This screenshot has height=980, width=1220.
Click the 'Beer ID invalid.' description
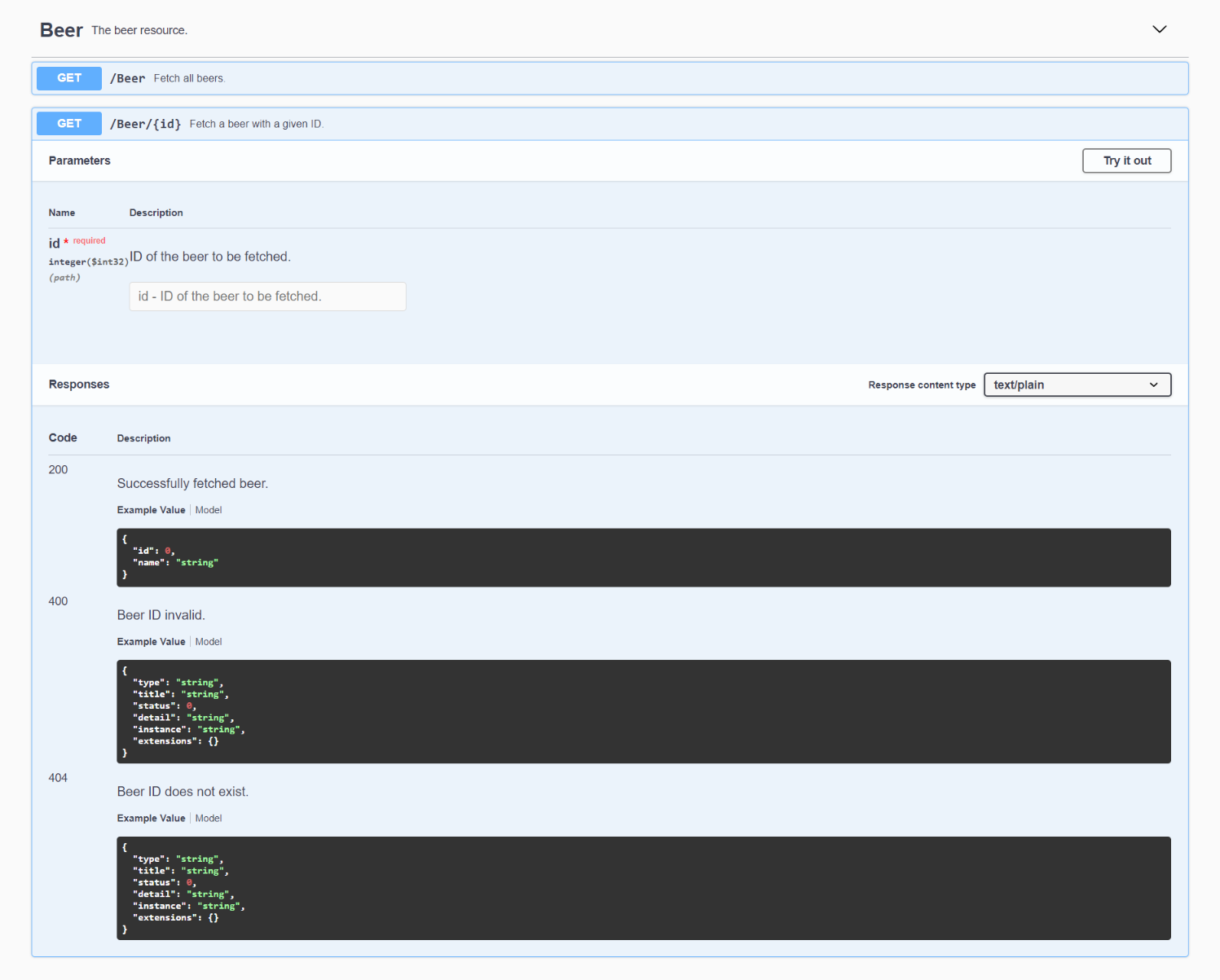161,615
